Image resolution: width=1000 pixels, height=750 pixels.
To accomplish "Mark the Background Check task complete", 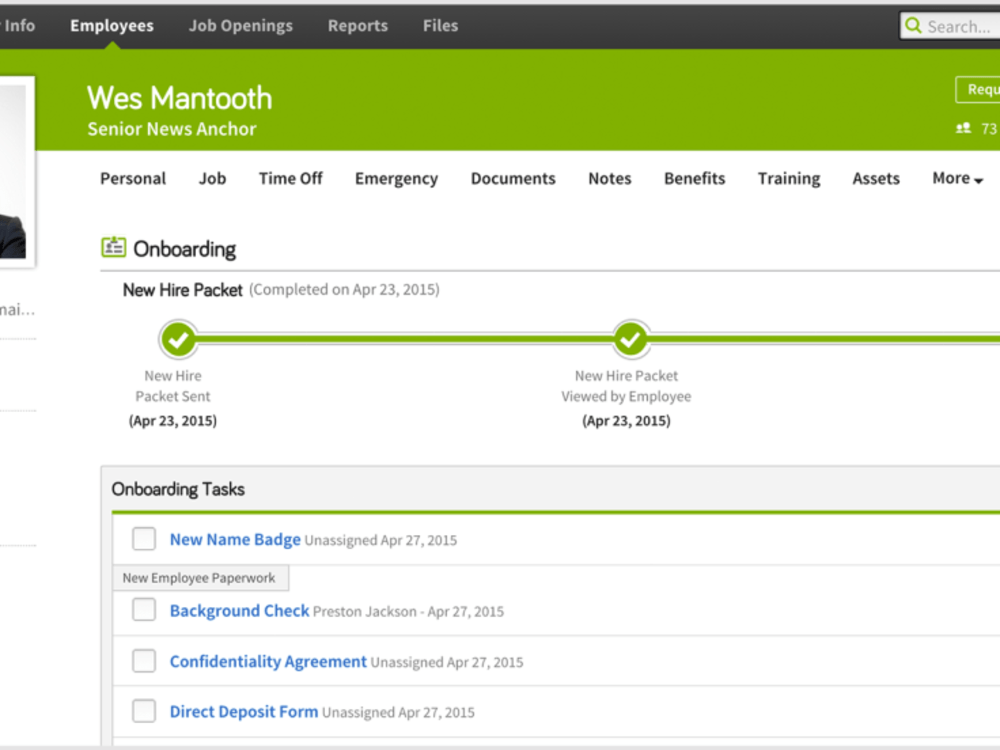I will pyautogui.click(x=143, y=610).
